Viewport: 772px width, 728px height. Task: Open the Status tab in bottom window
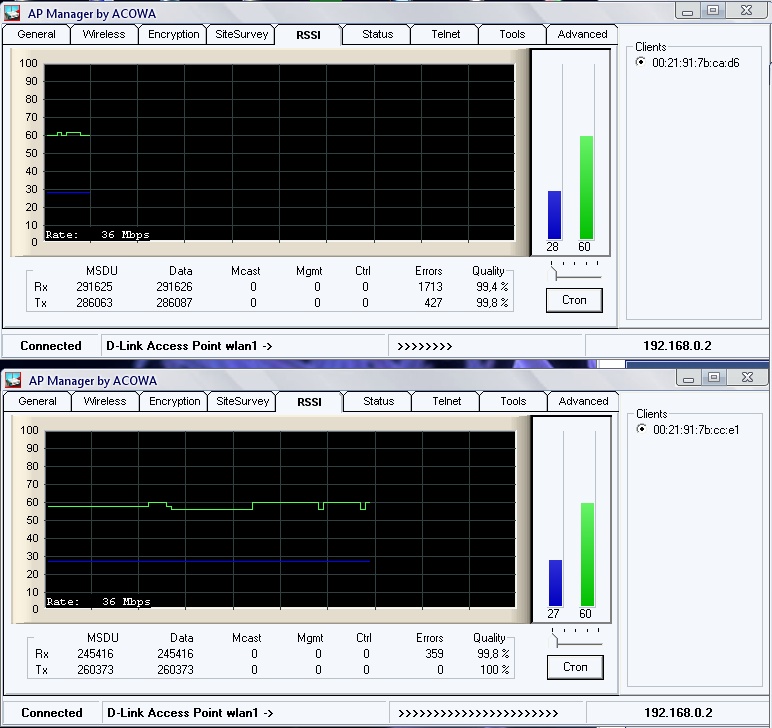point(379,401)
